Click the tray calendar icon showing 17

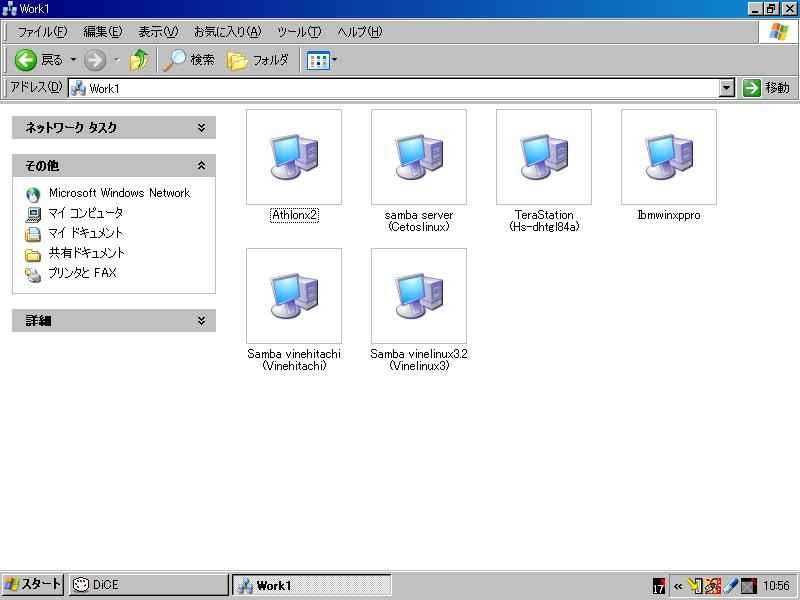tap(659, 586)
